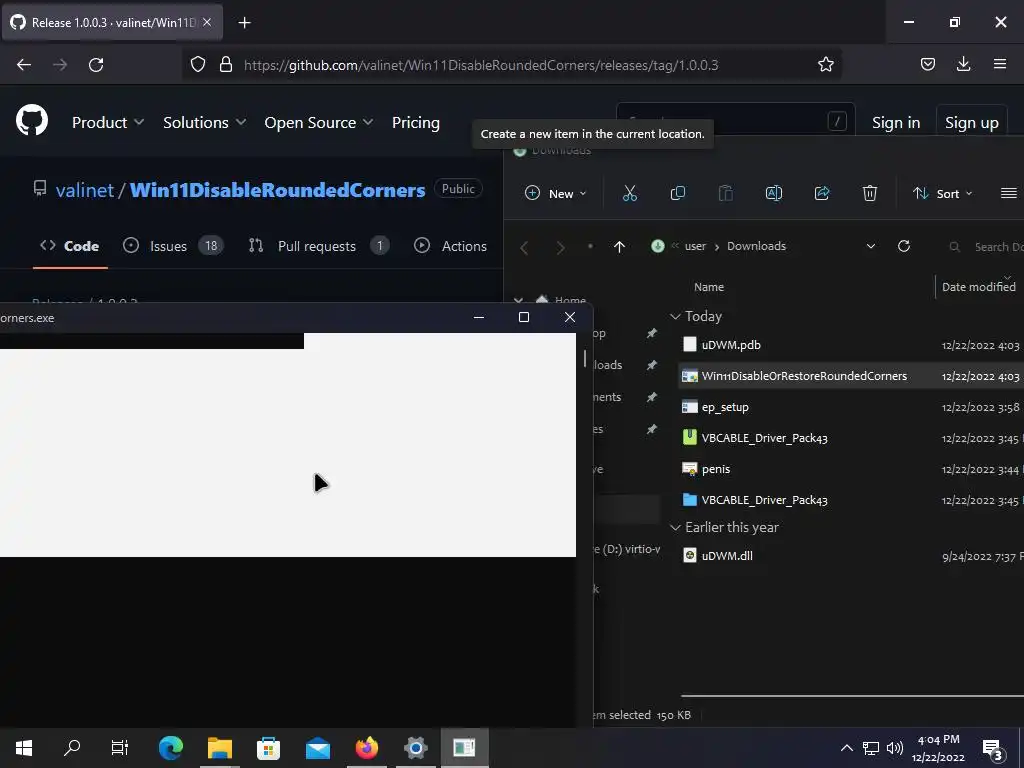Open Mail app from taskbar
The height and width of the screenshot is (768, 1024).
318,748
